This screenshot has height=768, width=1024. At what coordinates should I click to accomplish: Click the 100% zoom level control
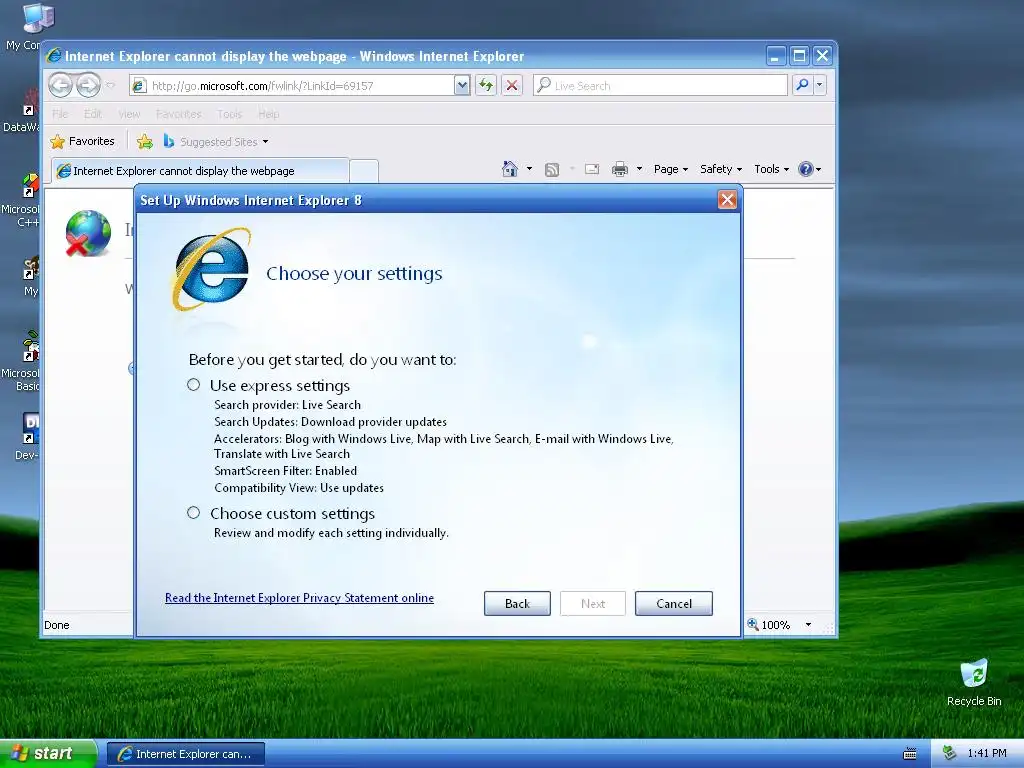tap(780, 625)
